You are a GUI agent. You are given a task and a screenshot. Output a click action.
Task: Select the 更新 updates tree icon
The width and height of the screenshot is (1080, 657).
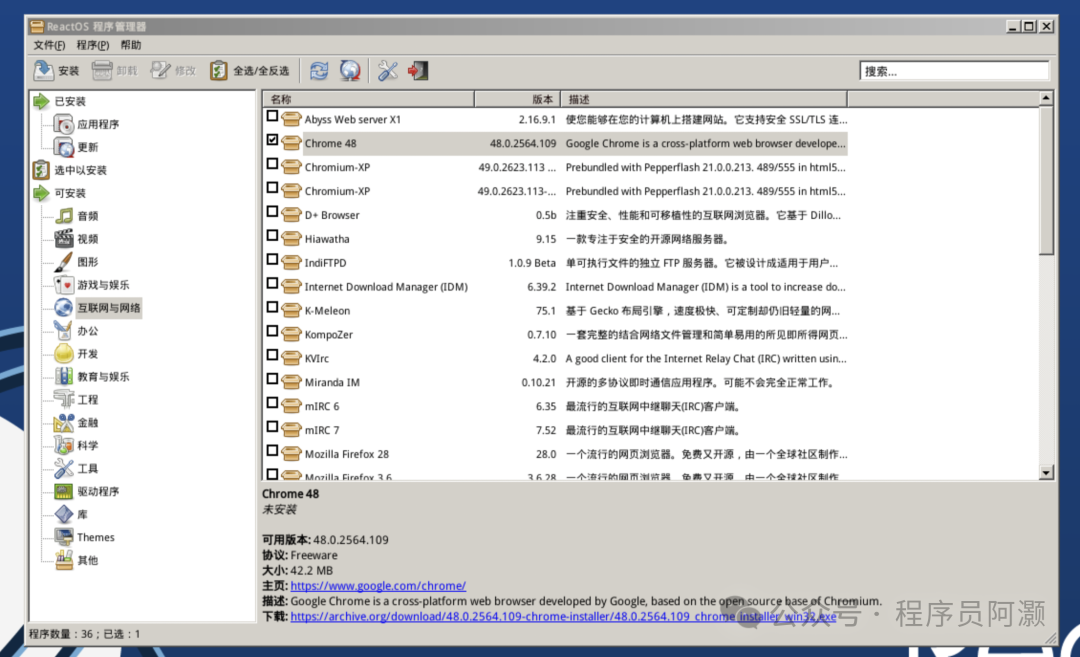point(64,147)
